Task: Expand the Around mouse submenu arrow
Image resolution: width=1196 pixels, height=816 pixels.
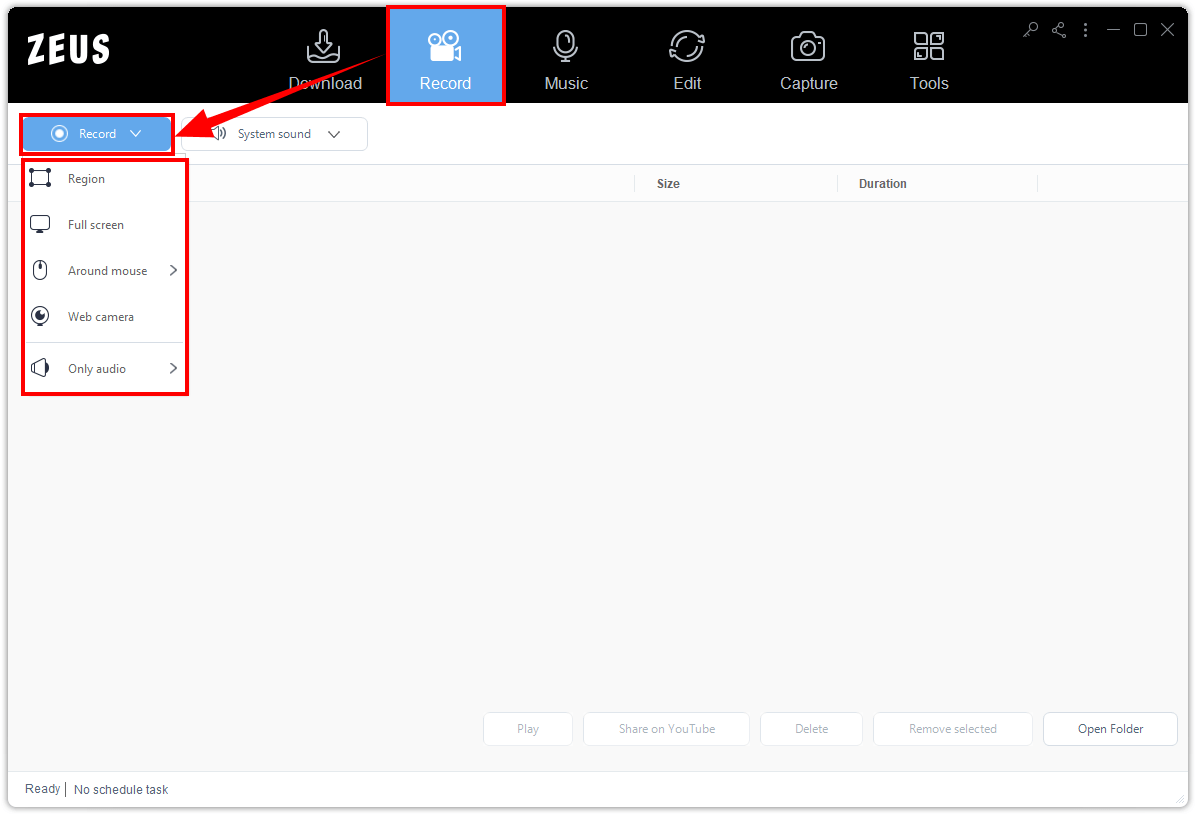Action: click(173, 270)
